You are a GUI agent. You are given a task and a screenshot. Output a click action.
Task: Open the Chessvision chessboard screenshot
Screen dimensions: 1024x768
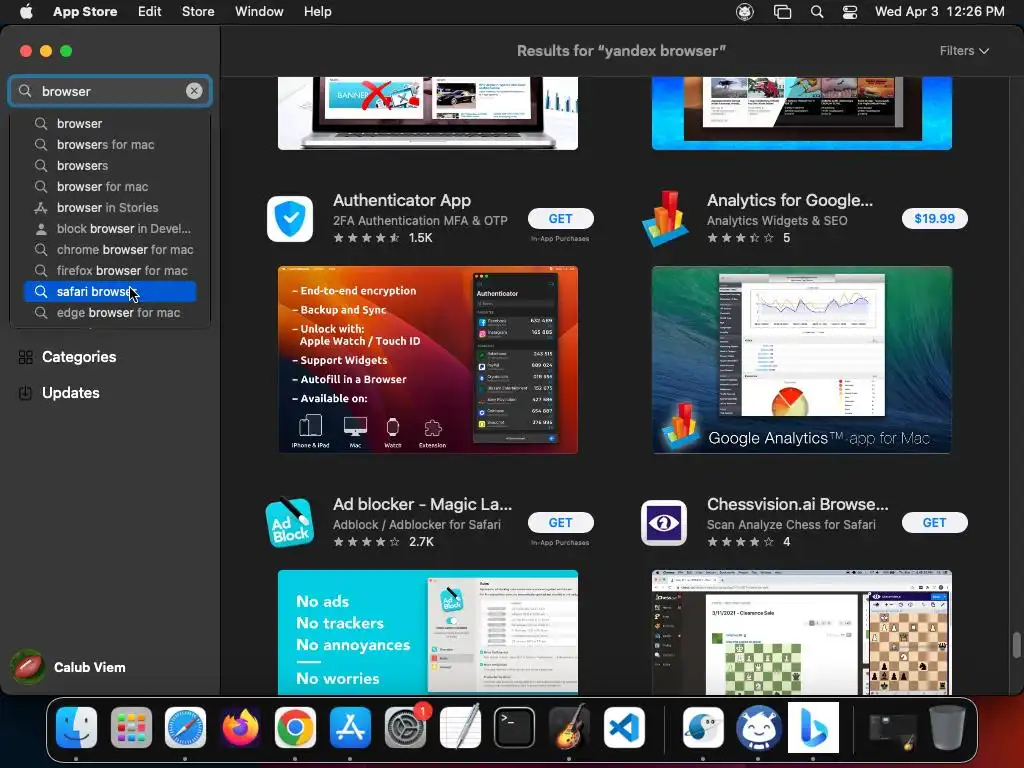coord(802,632)
